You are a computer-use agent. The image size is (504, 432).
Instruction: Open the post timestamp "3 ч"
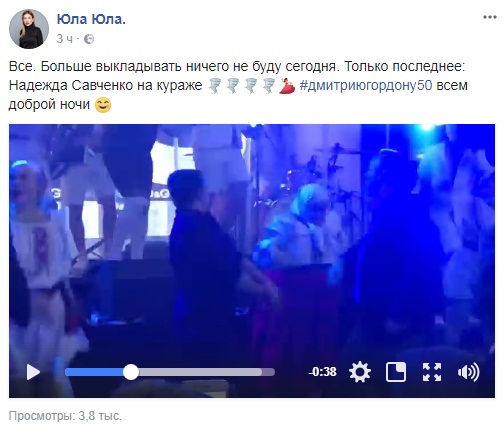(x=64, y=39)
